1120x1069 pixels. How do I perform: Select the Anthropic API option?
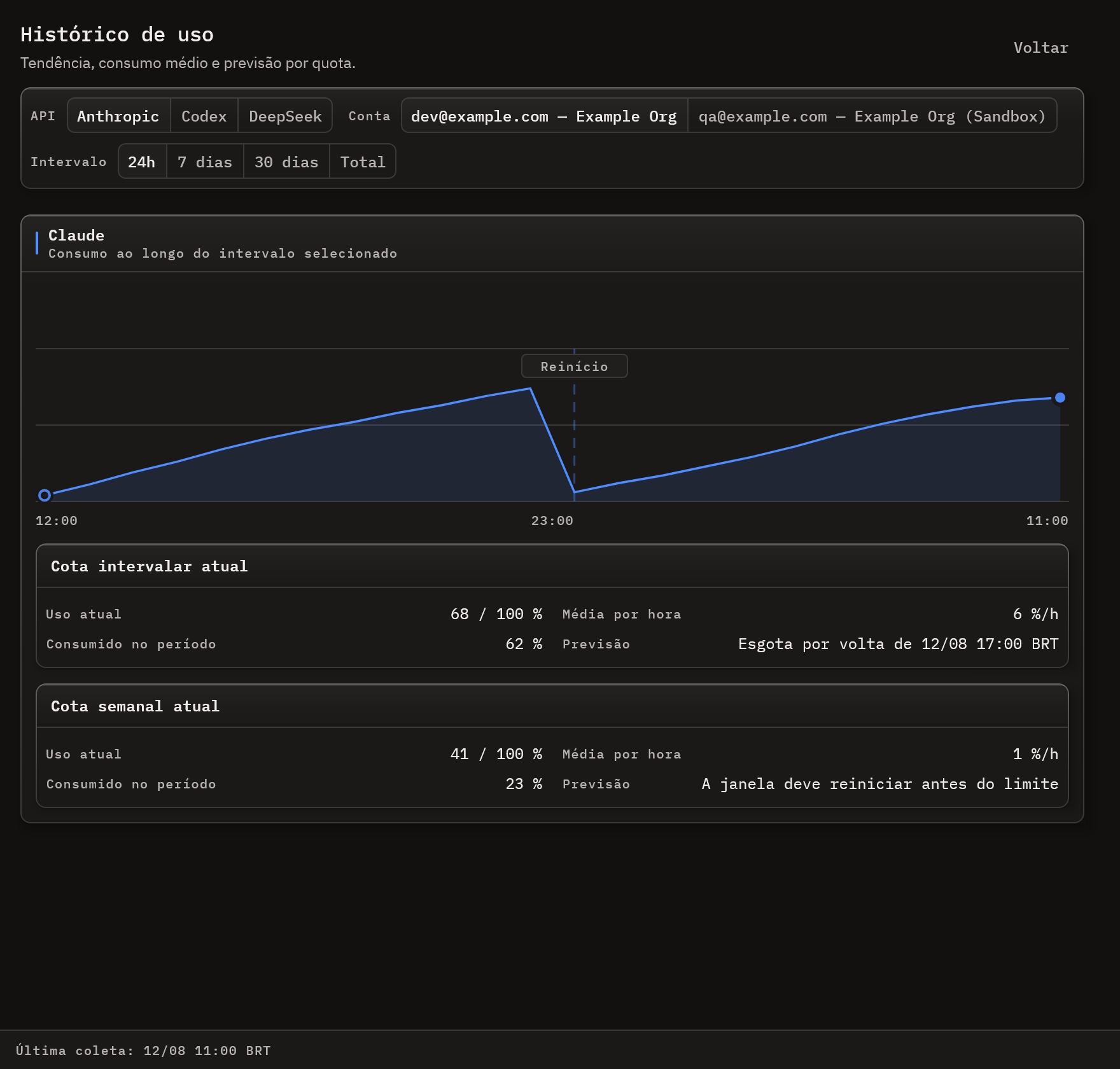coord(118,116)
